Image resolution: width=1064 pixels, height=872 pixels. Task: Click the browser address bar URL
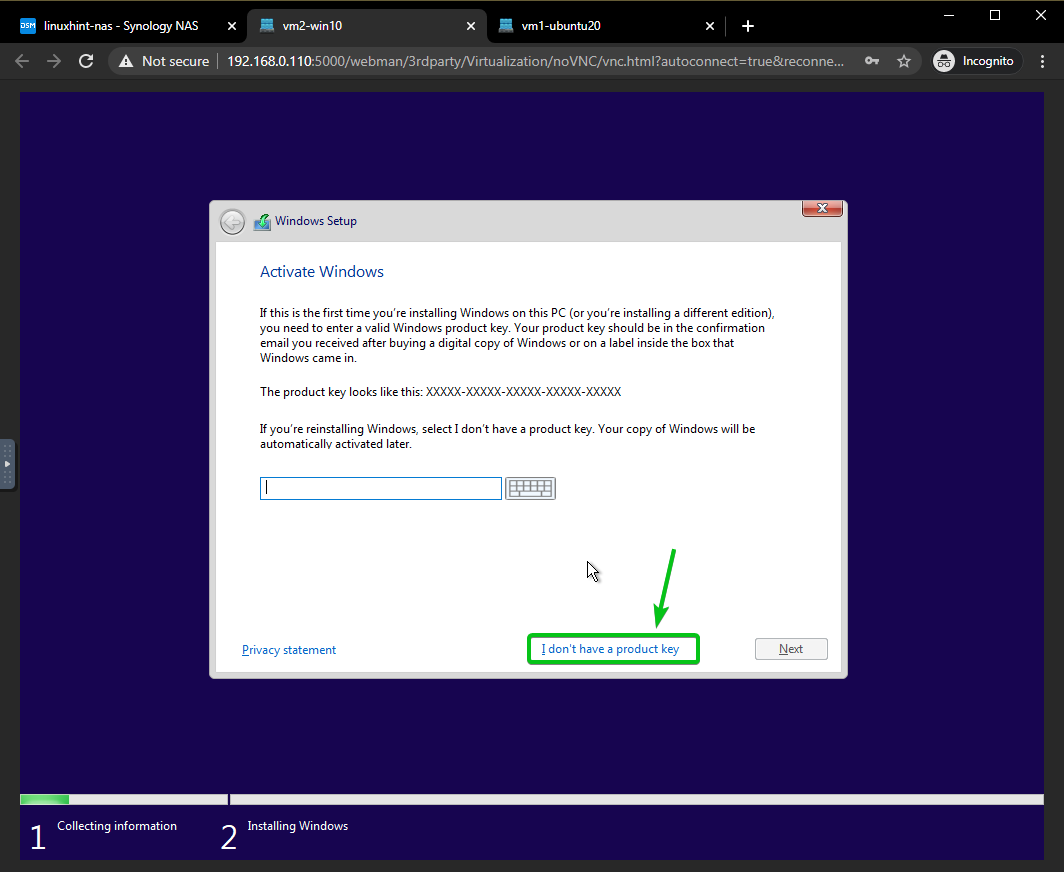click(x=535, y=61)
